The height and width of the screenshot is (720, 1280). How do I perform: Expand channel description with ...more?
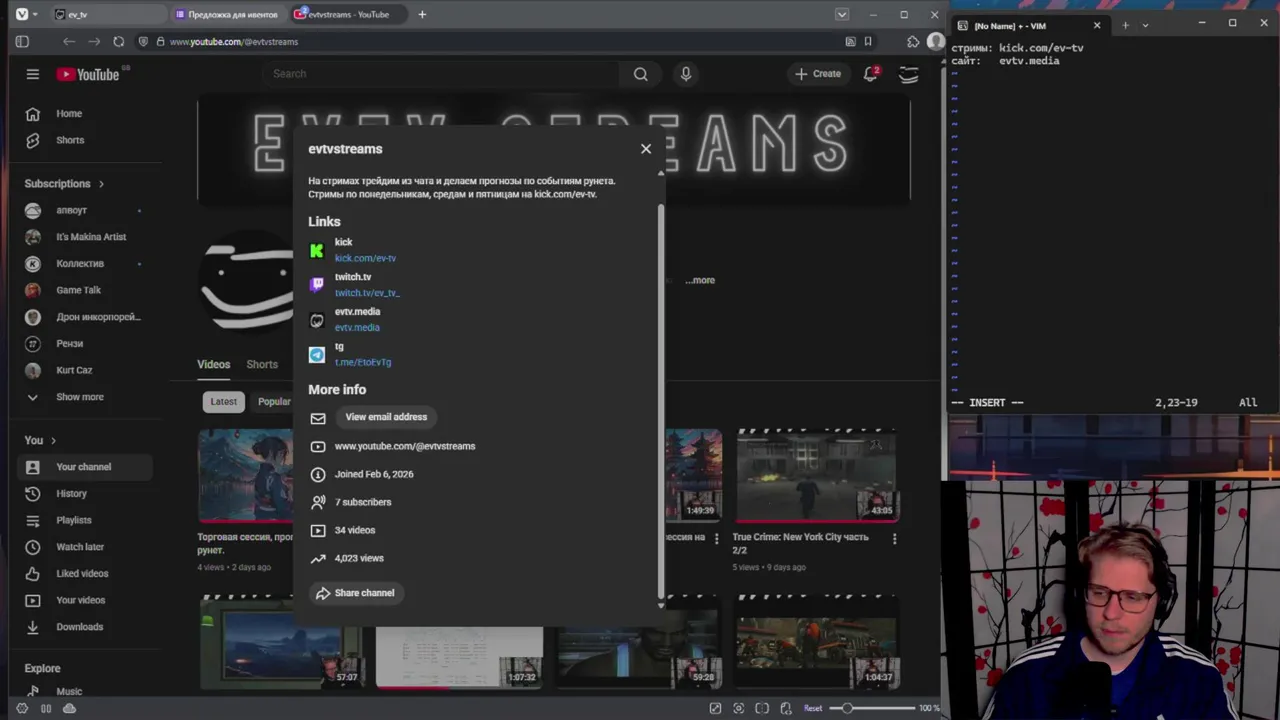700,280
